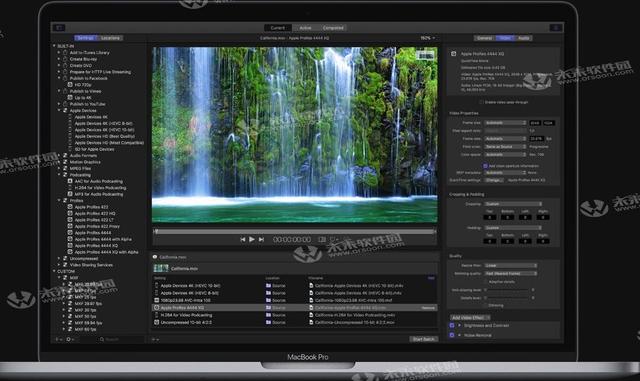Expand Add to iTunes Library
Screen dimensions: 640x381
[59, 53]
